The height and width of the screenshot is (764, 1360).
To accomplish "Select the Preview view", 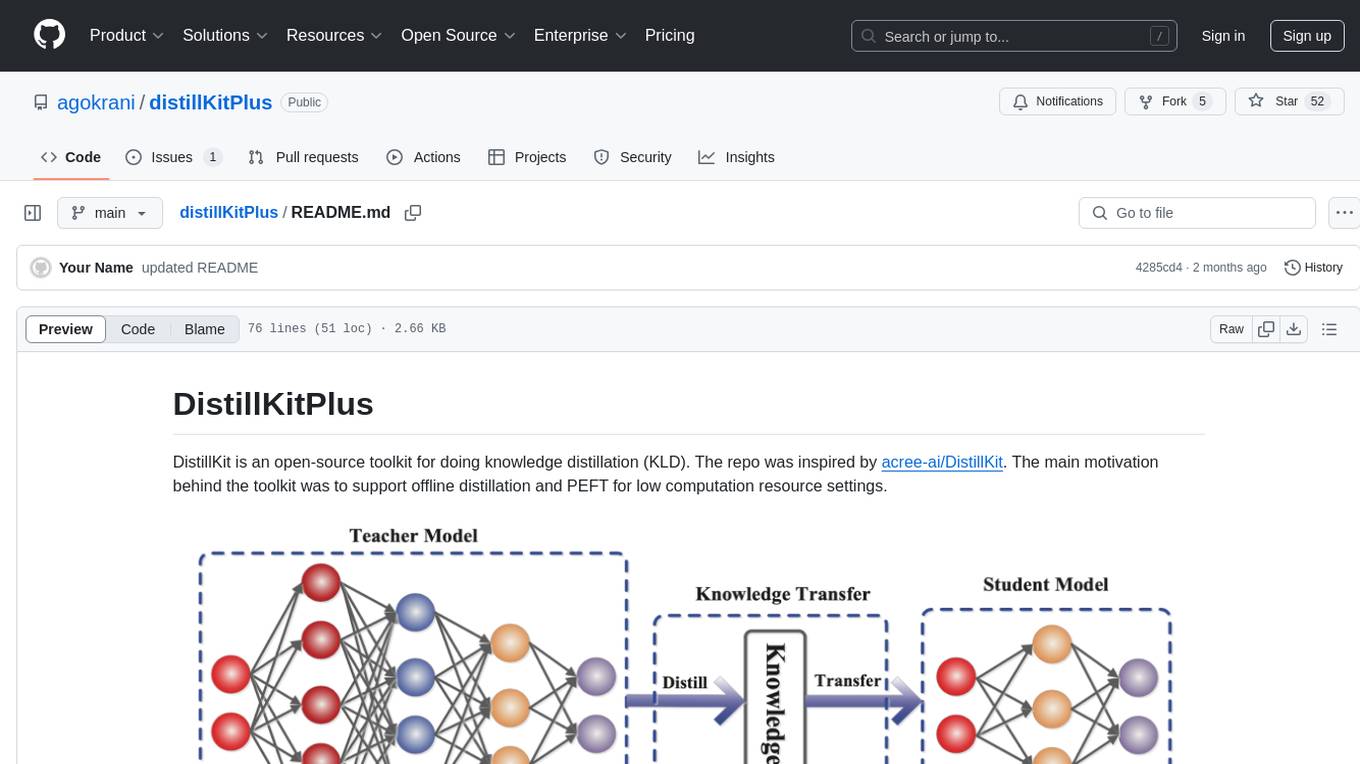I will point(66,329).
